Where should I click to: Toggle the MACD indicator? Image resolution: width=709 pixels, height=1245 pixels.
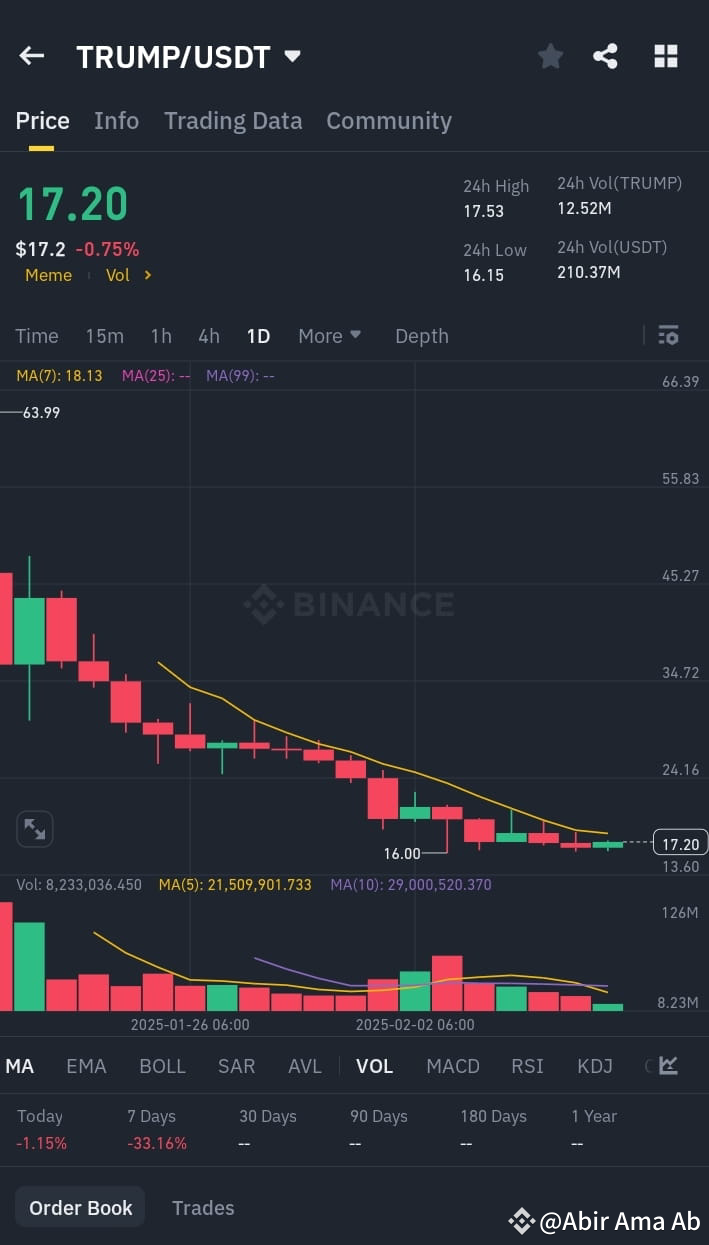pos(452,1066)
